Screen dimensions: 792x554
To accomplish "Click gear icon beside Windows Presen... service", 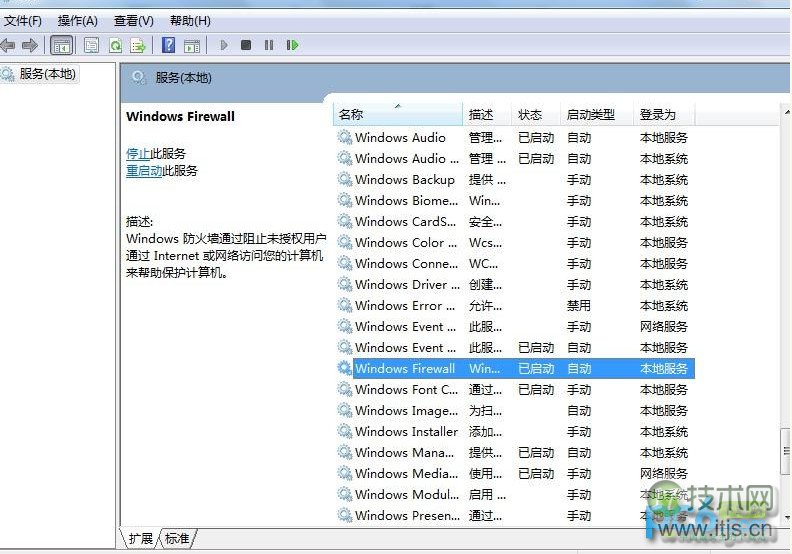I will [344, 515].
